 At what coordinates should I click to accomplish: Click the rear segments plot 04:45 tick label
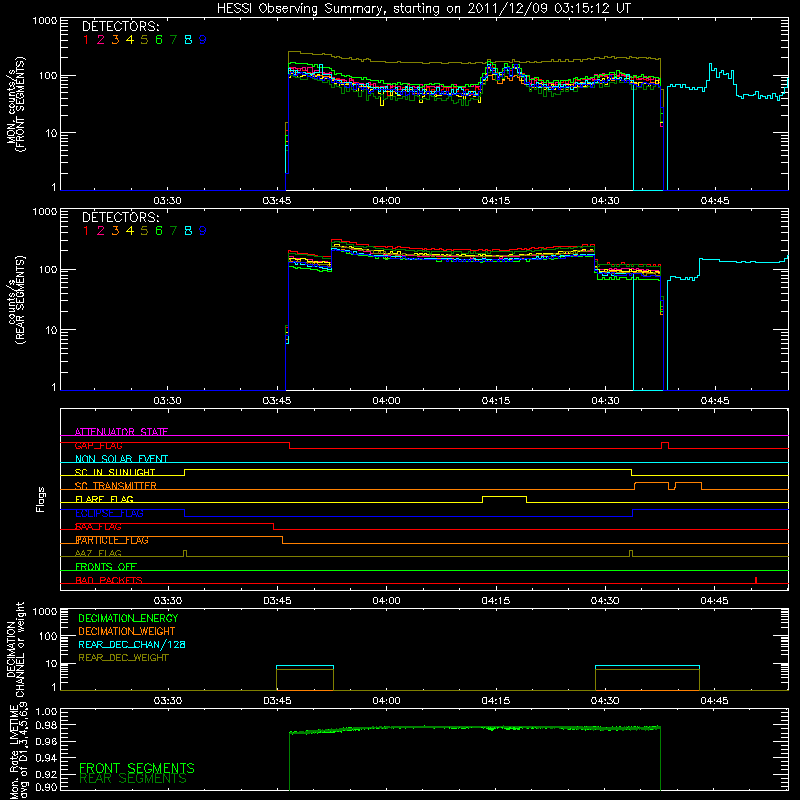714,401
